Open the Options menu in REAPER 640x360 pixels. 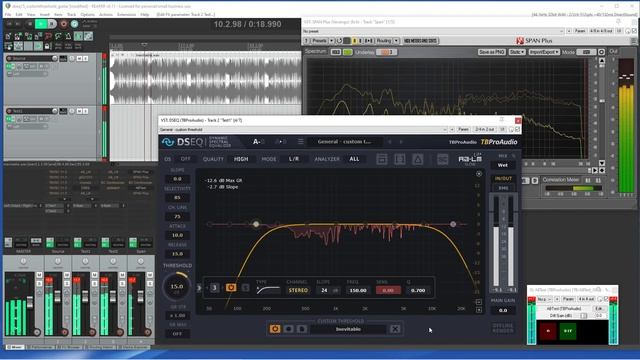coord(87,14)
